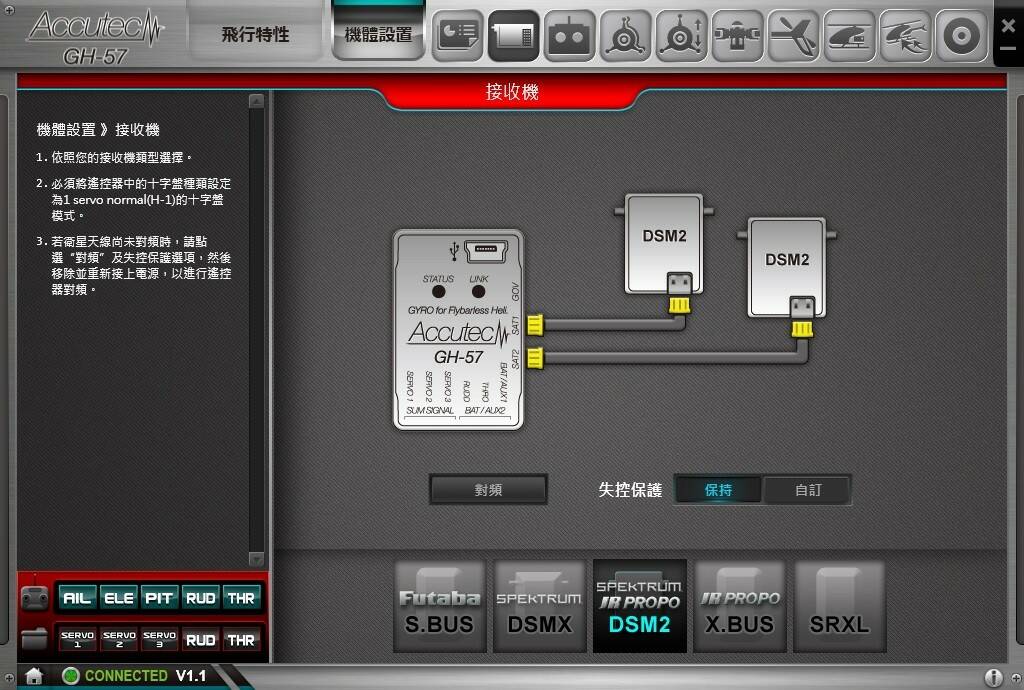Open the 飛行特性 tab
The height and width of the screenshot is (690, 1024).
pyautogui.click(x=255, y=34)
